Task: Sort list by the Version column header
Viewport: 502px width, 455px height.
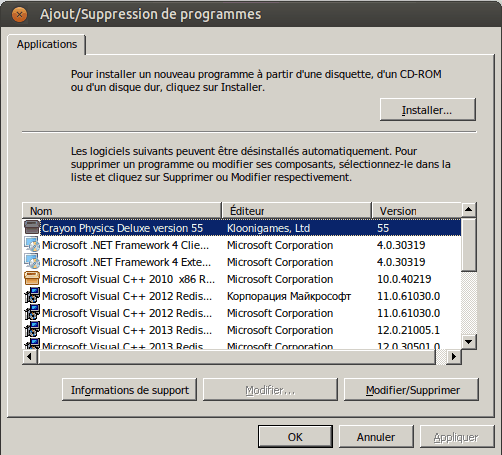Action: (x=416, y=211)
